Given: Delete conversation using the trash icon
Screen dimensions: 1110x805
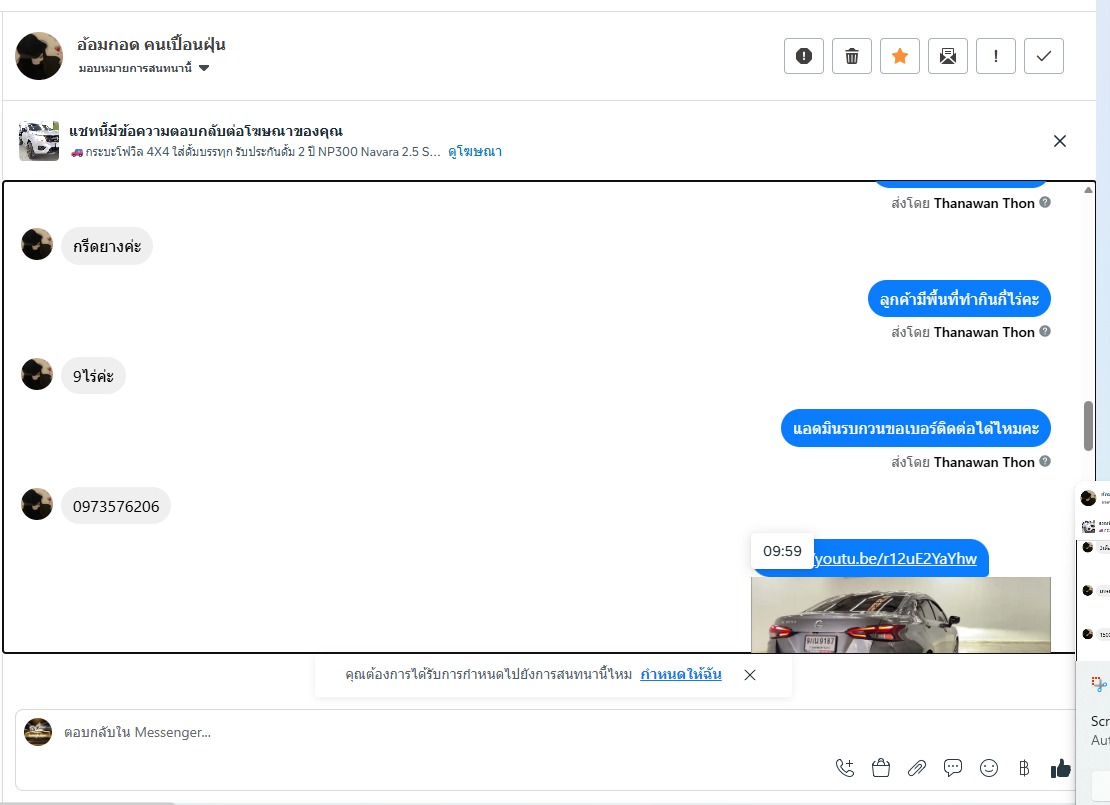Looking at the screenshot, I should [x=852, y=56].
